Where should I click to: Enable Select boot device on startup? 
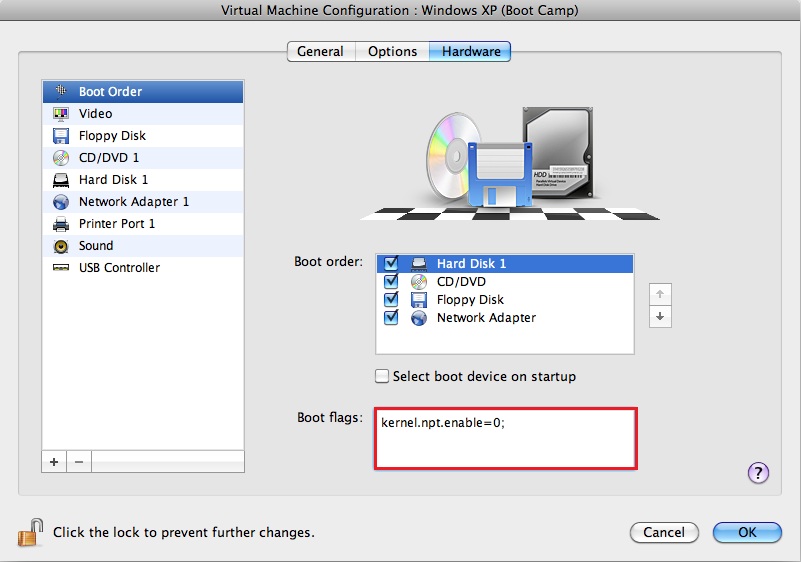382,377
